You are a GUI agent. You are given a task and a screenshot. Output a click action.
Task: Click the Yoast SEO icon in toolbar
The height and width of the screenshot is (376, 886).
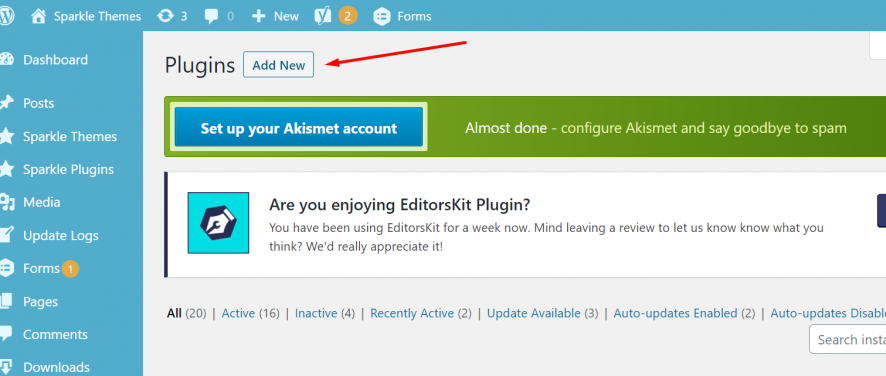click(323, 16)
